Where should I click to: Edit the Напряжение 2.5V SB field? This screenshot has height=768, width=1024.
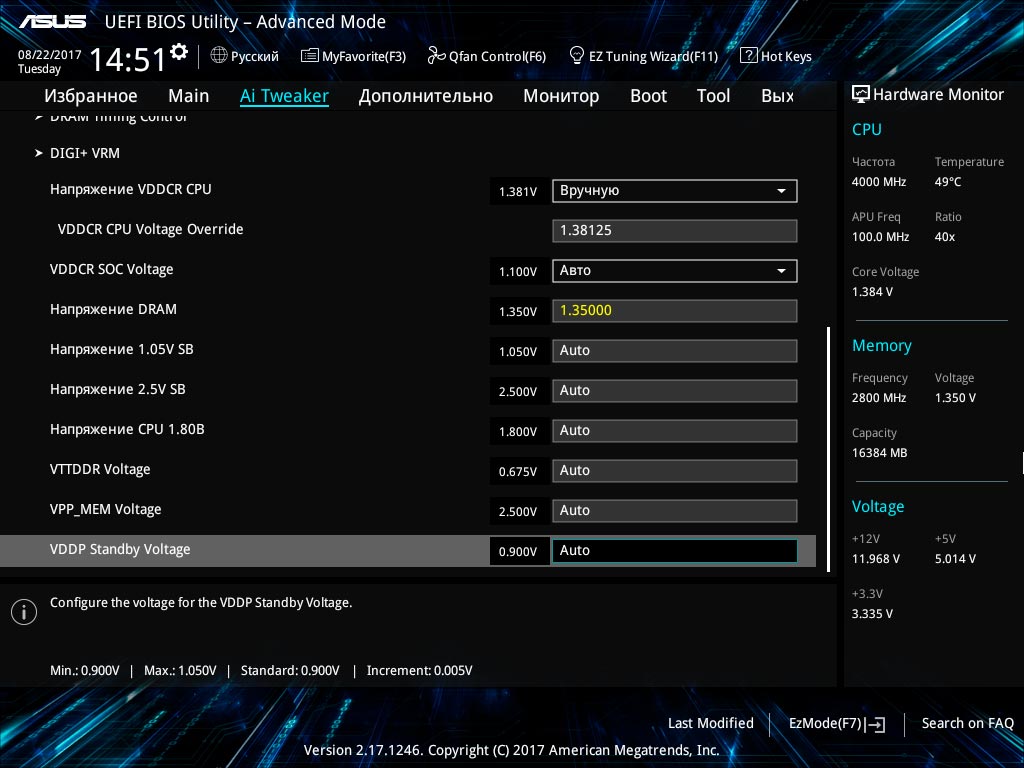tap(675, 391)
